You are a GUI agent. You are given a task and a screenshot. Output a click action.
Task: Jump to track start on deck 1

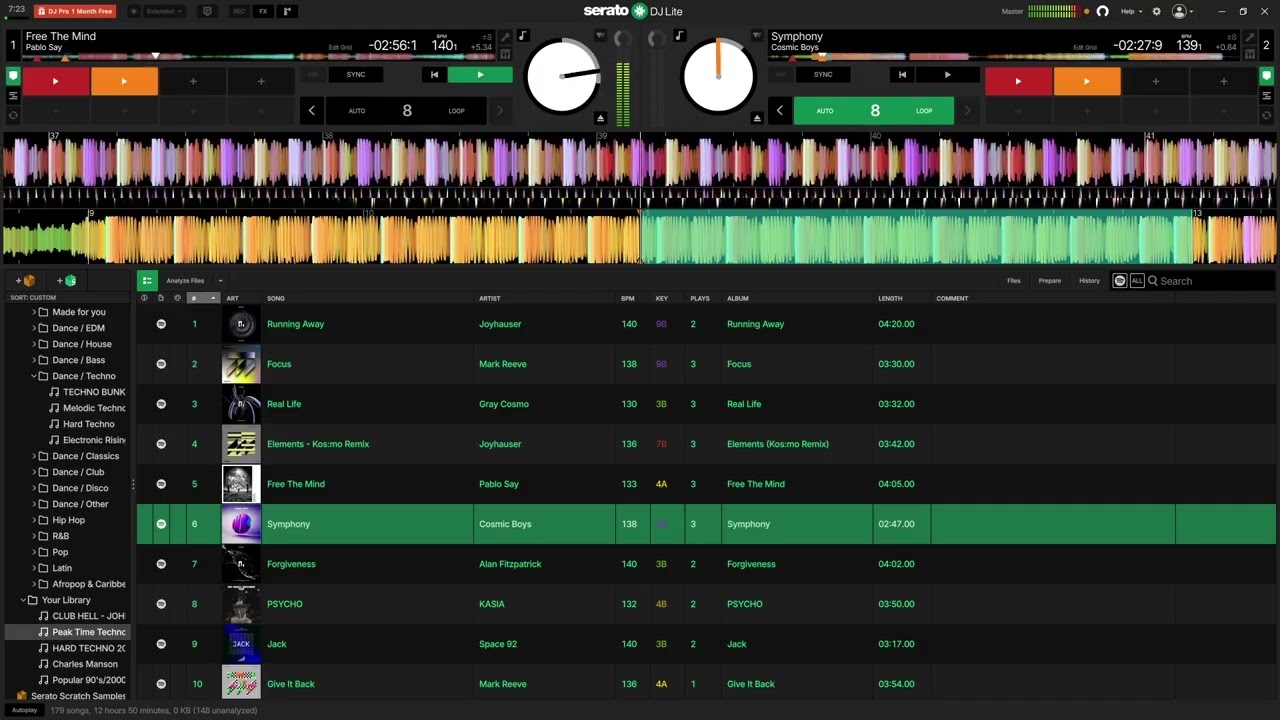(434, 74)
